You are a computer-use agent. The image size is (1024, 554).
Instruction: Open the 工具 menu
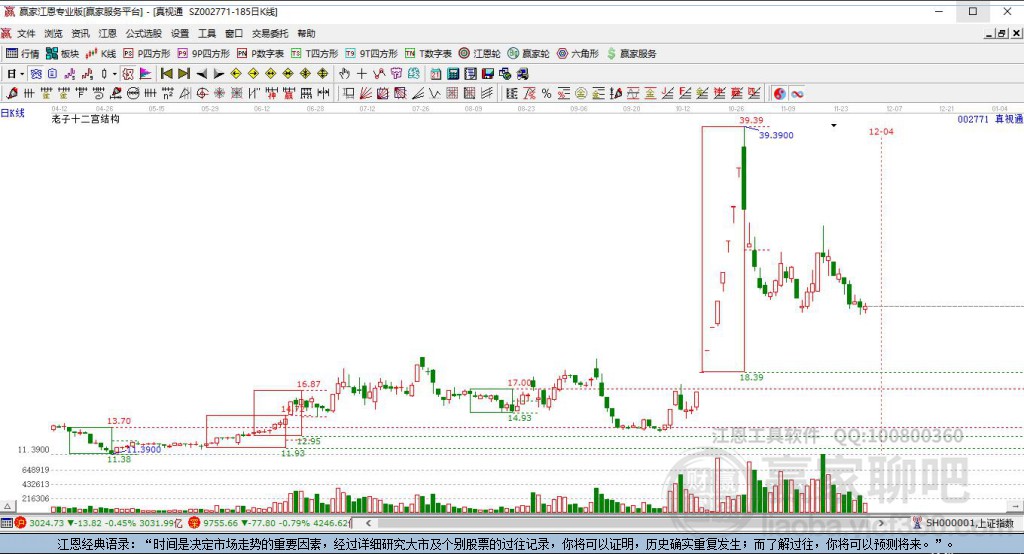pyautogui.click(x=206, y=33)
